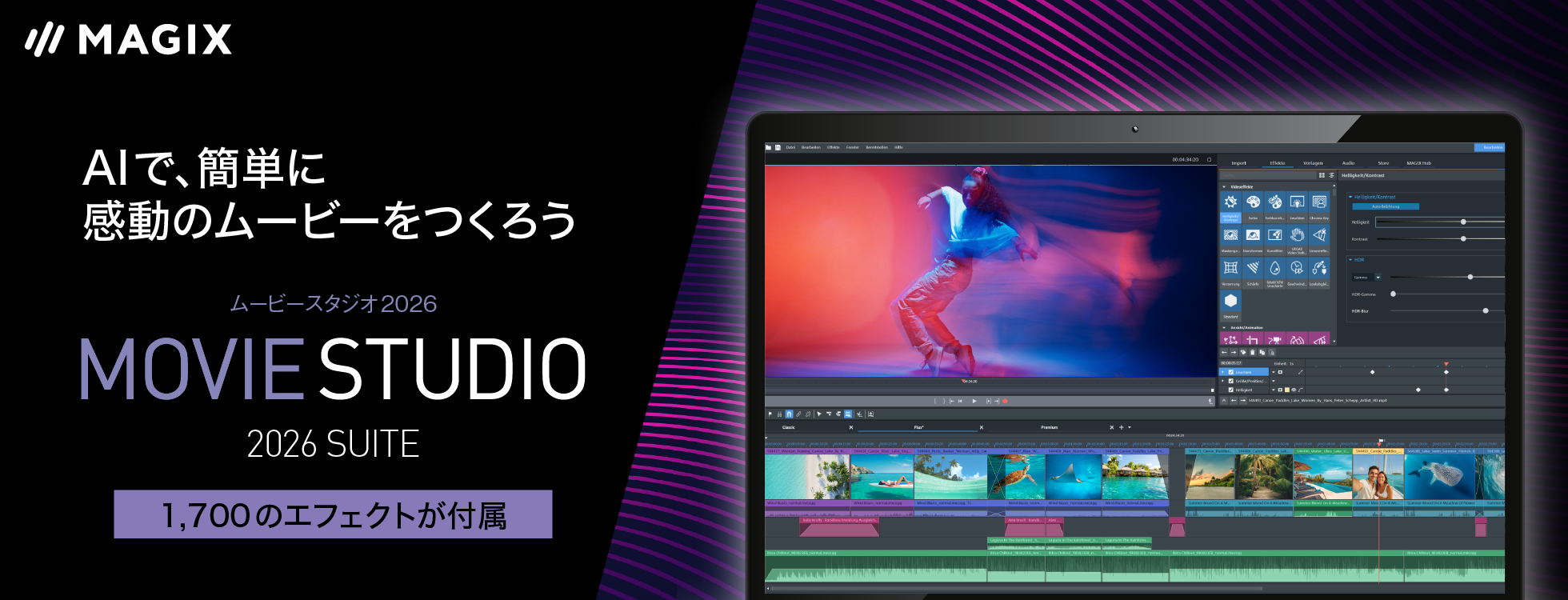Open the Gamma dropdown in HDR section
The image size is (1568, 600).
[x=1378, y=278]
